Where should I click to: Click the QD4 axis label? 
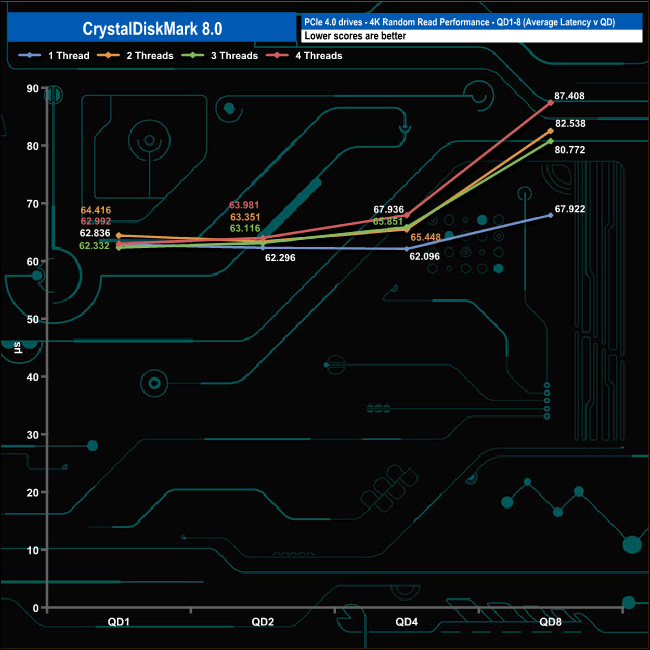(x=407, y=621)
